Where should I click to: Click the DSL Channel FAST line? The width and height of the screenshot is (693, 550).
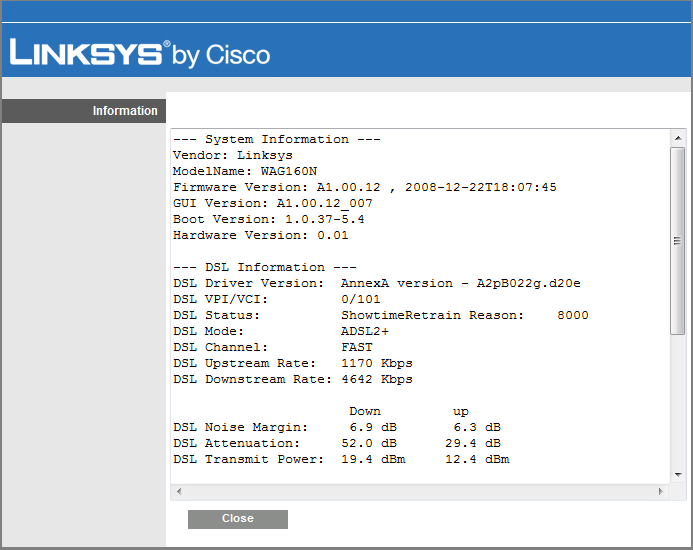273,347
